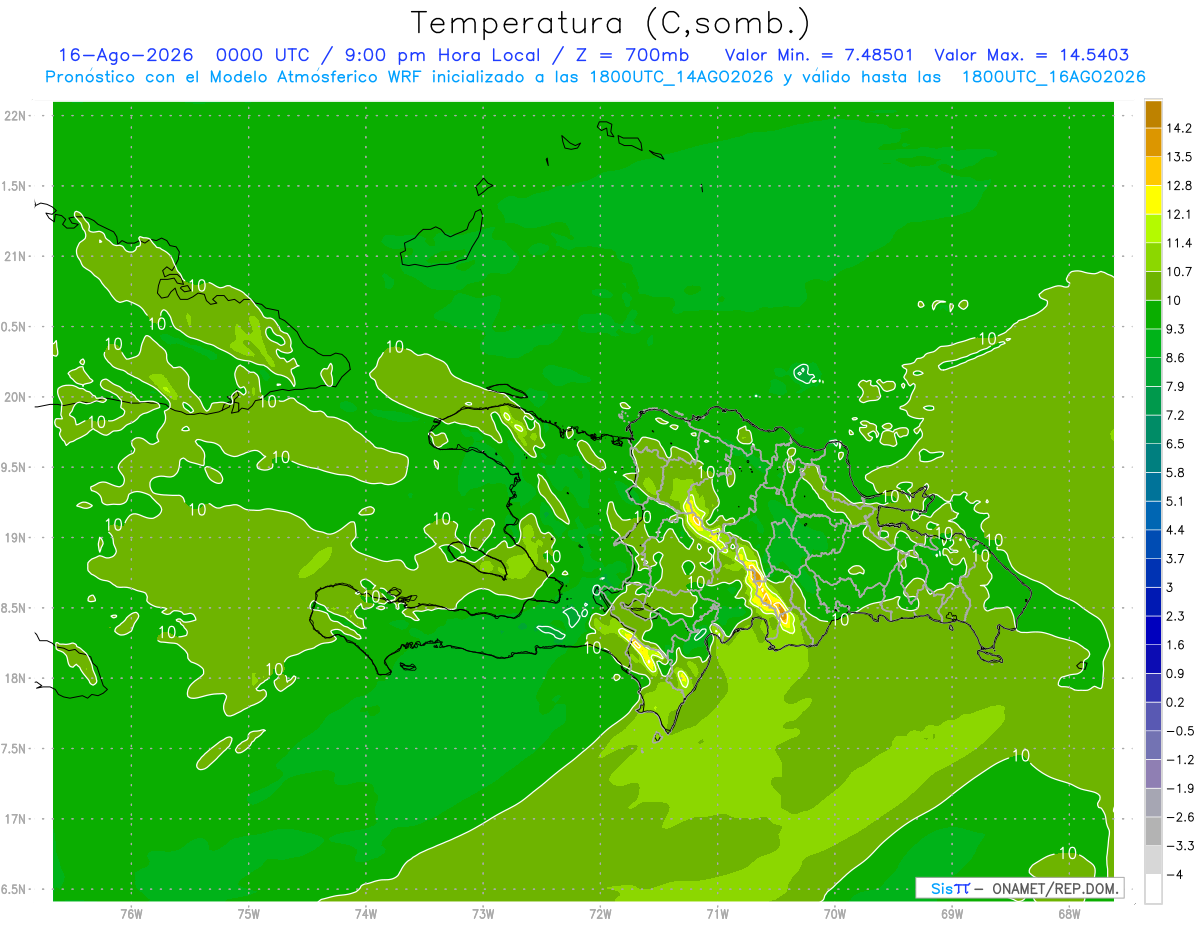The height and width of the screenshot is (927, 1200).
Task: Click the '71W' longitude label
Action: pyautogui.click(x=717, y=913)
